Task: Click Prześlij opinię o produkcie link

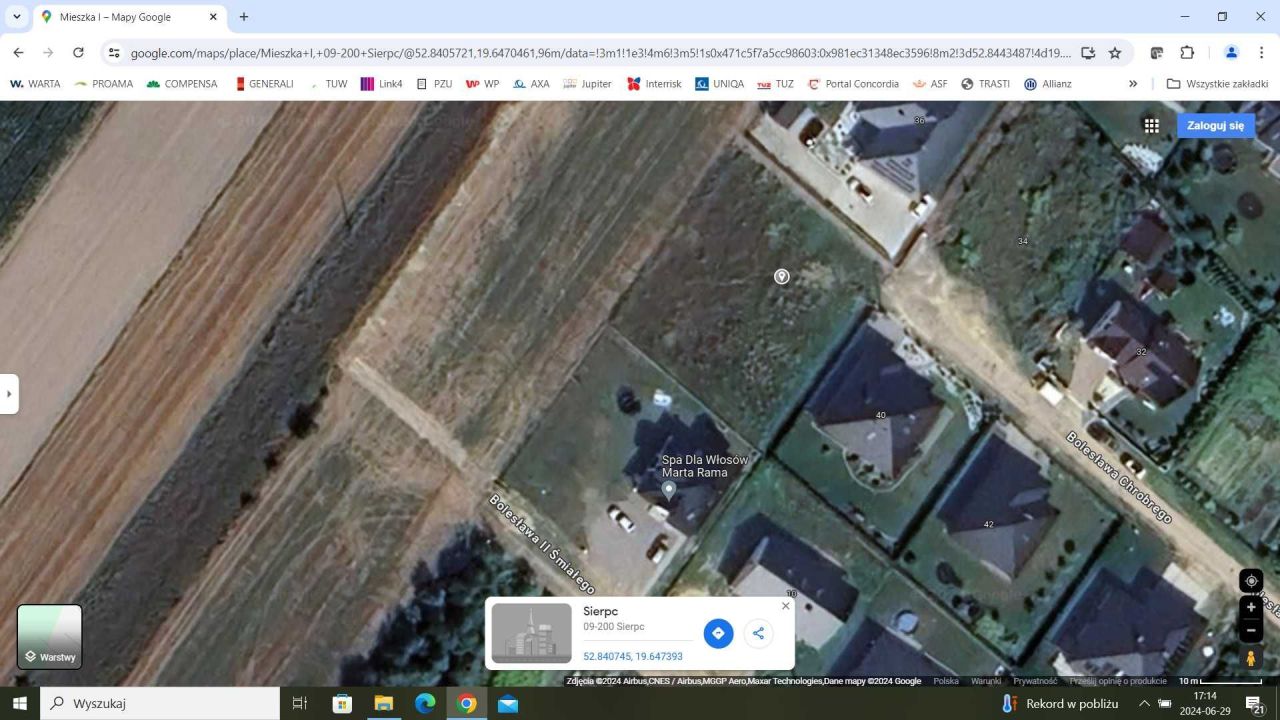Action: click(1118, 681)
